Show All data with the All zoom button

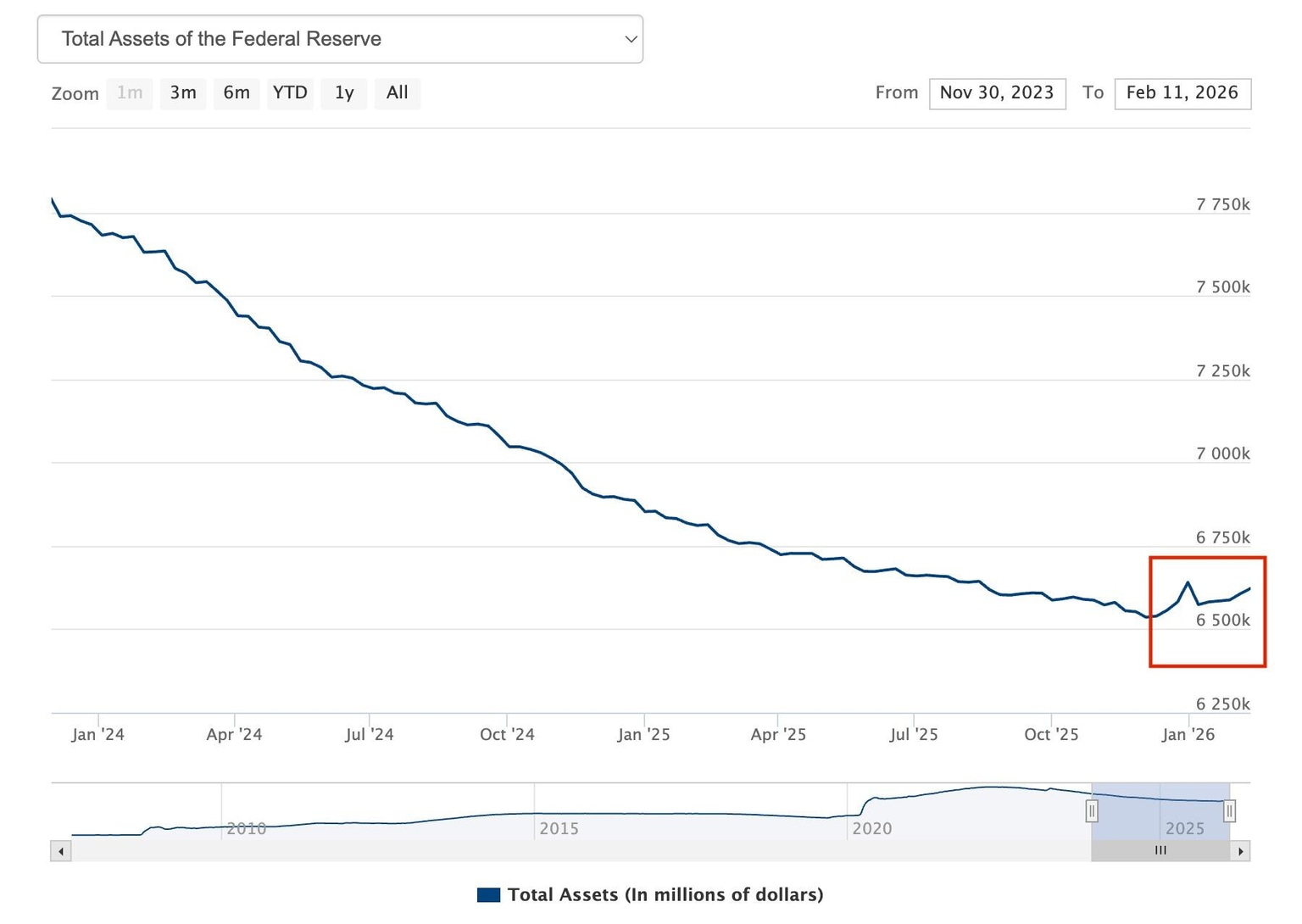click(x=397, y=93)
